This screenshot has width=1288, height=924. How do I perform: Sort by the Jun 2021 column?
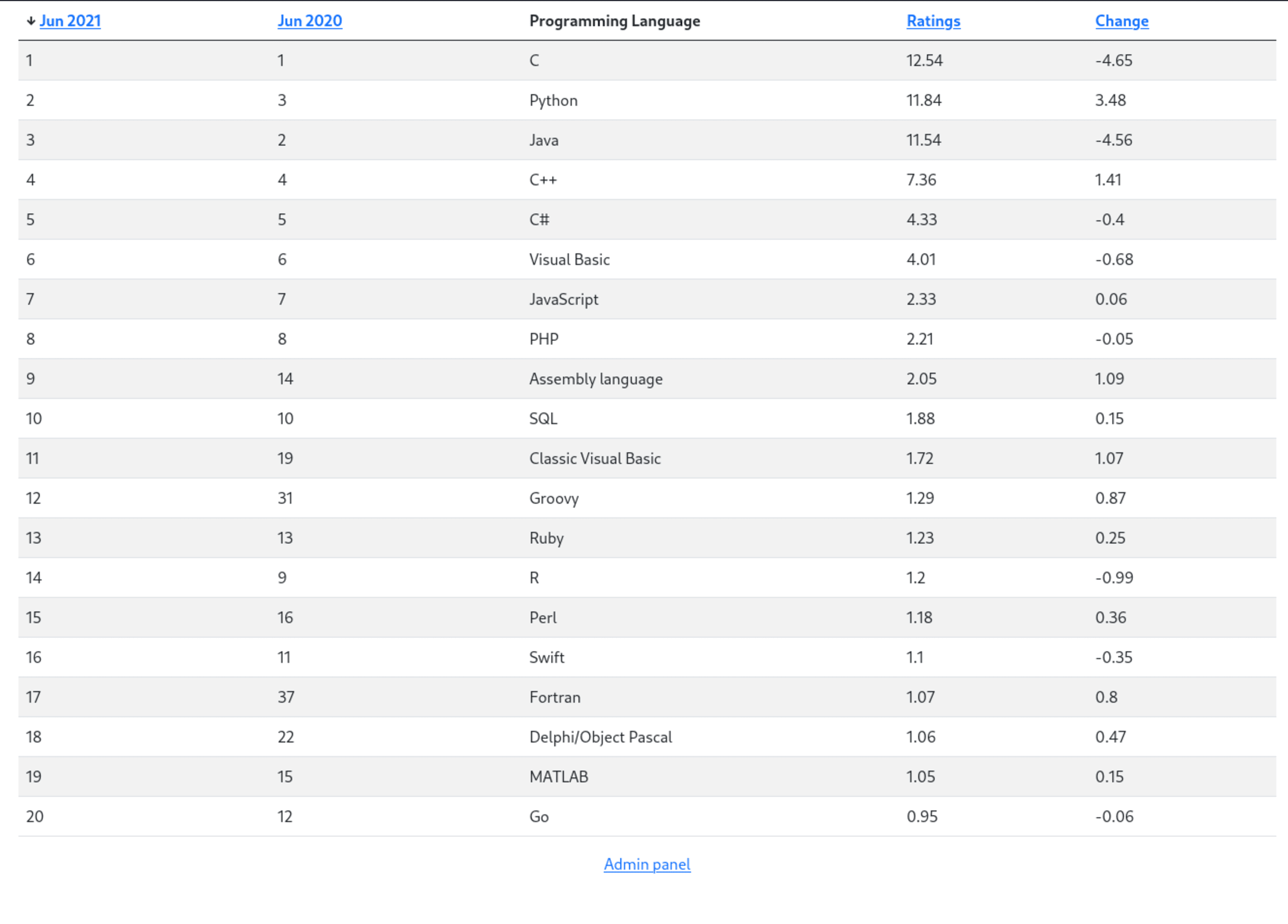70,21
